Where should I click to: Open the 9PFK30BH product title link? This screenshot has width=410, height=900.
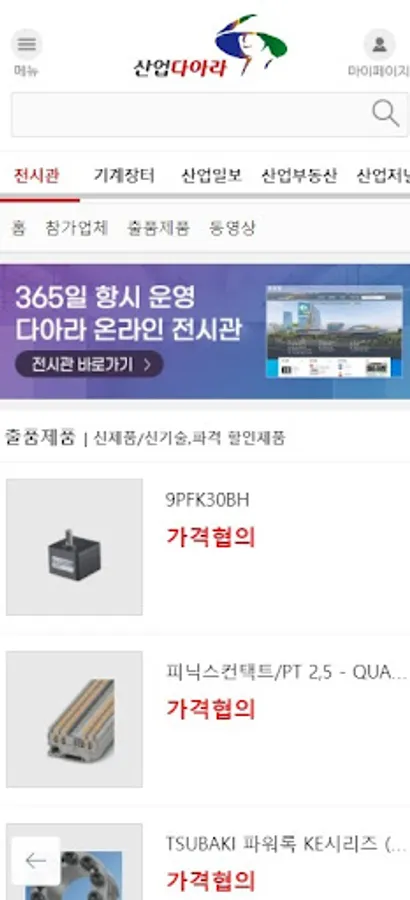207,501
